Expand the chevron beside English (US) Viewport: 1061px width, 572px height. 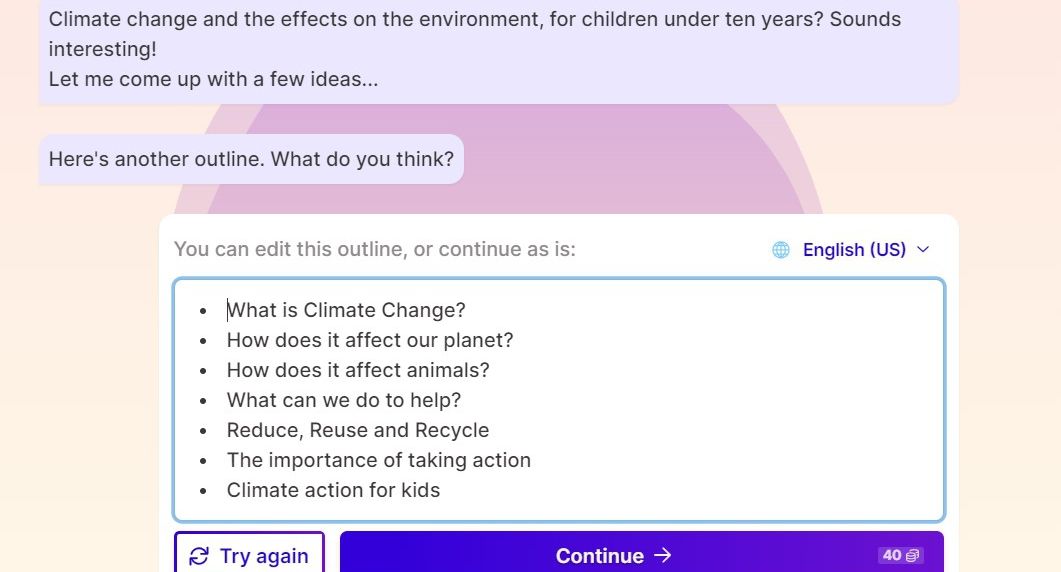923,250
